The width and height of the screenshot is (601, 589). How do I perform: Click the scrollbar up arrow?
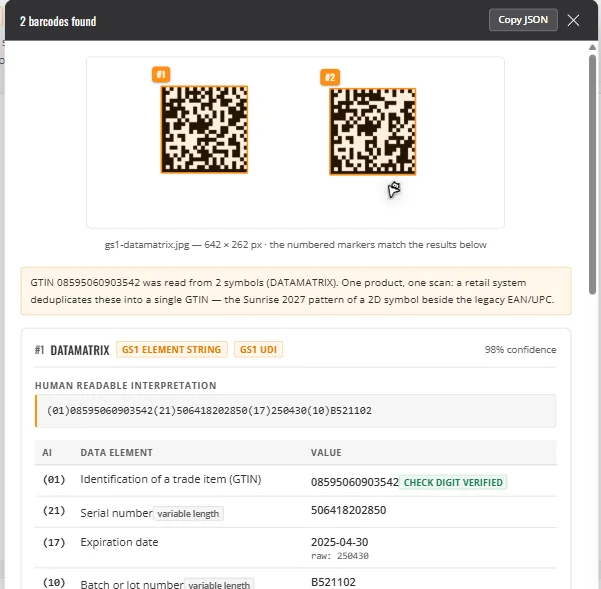tap(592, 47)
